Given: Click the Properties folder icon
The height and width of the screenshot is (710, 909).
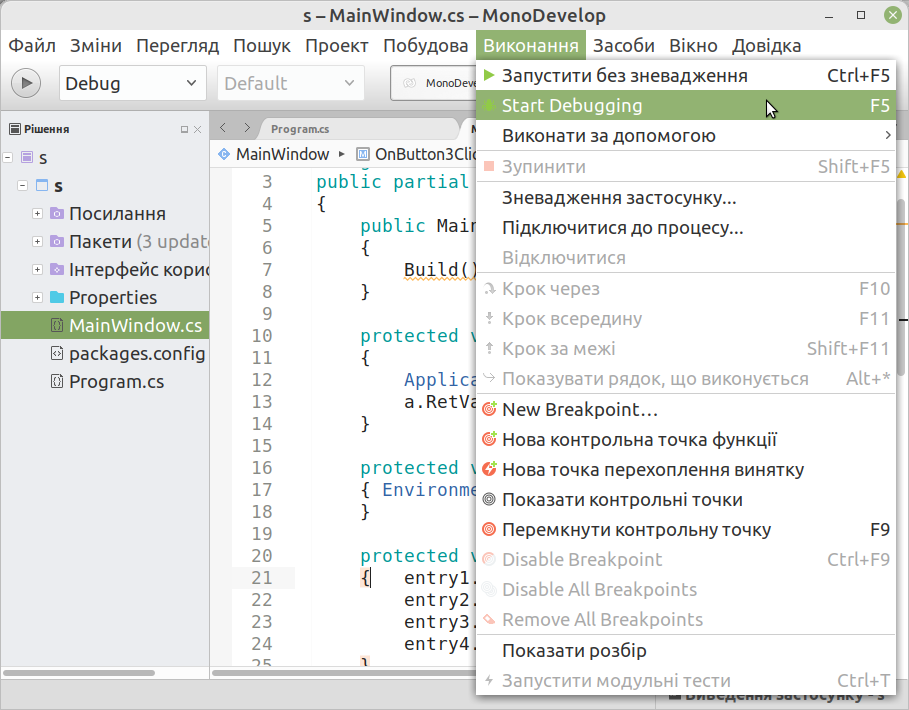Looking at the screenshot, I should (57, 297).
